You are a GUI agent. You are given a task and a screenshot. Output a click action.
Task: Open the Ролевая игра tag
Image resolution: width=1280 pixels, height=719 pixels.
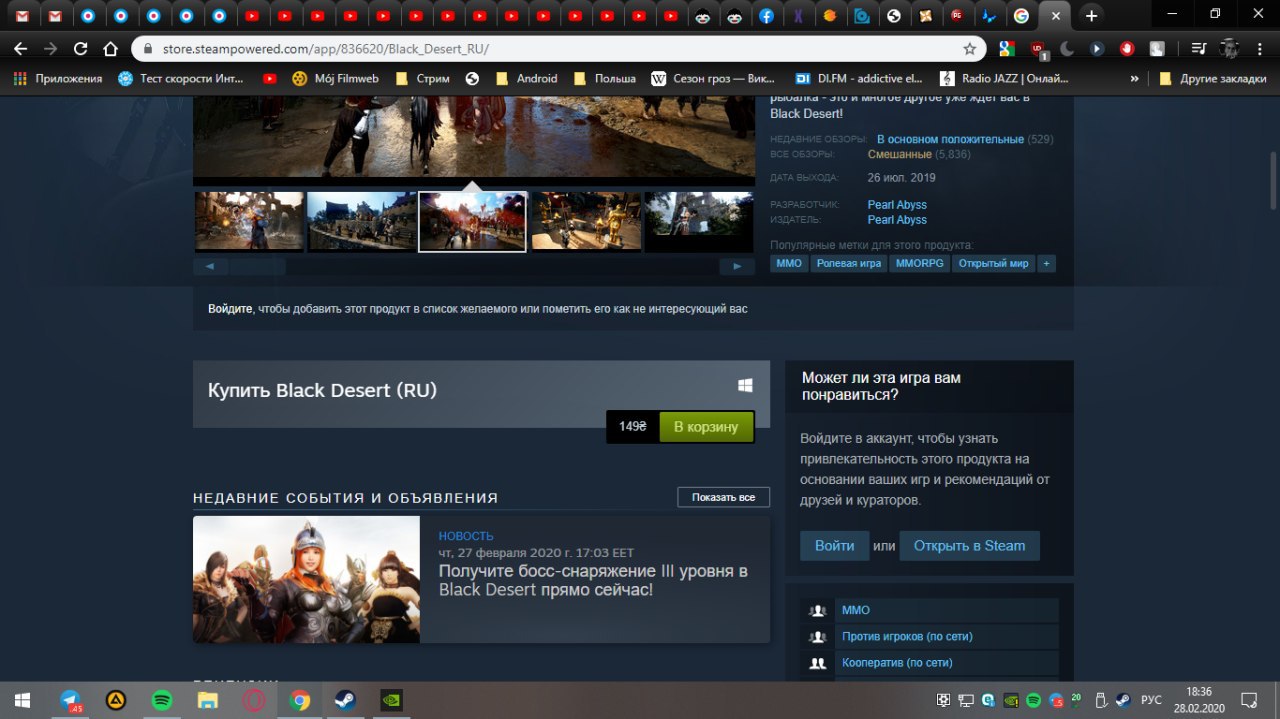coord(849,264)
